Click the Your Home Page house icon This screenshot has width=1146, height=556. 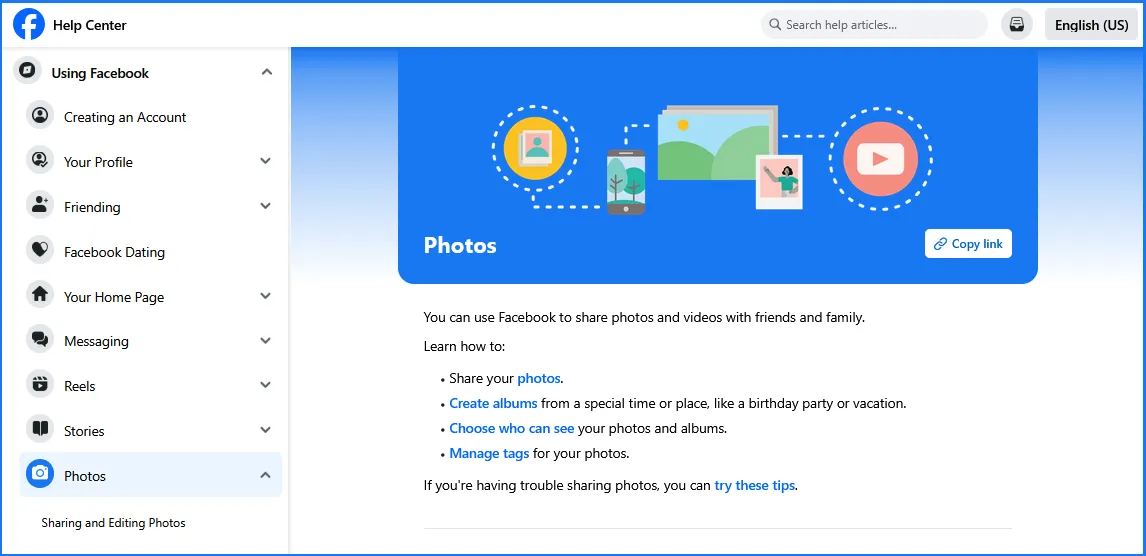pos(40,296)
